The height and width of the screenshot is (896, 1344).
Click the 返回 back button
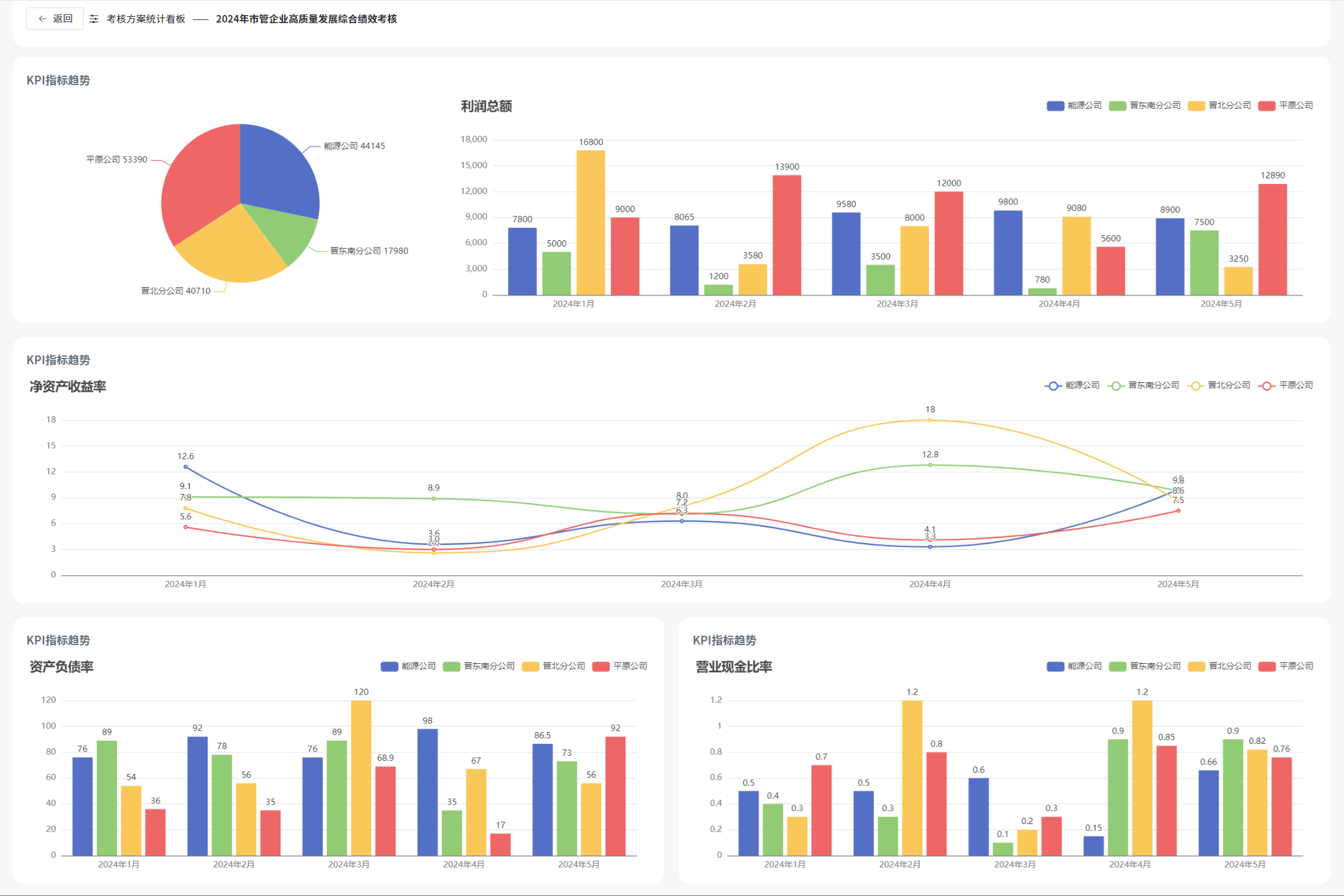click(55, 19)
